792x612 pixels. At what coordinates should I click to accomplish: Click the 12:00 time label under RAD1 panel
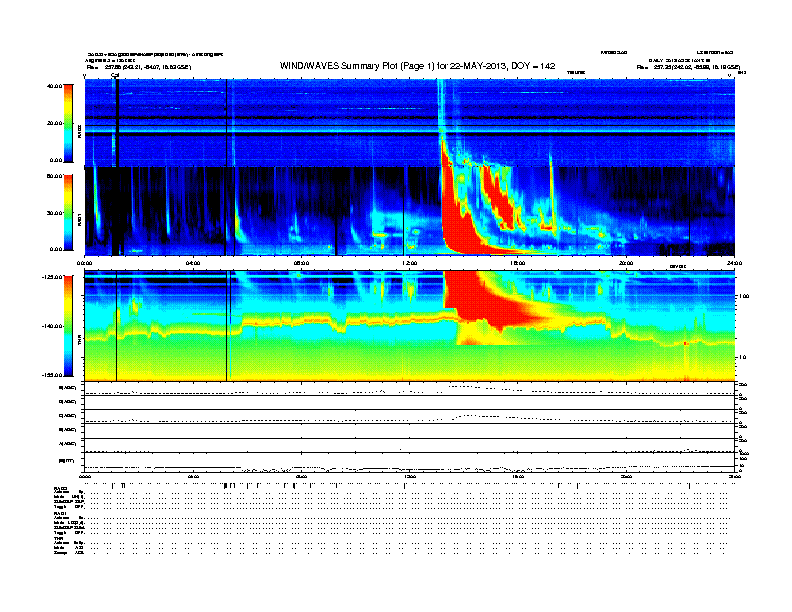pyautogui.click(x=409, y=263)
